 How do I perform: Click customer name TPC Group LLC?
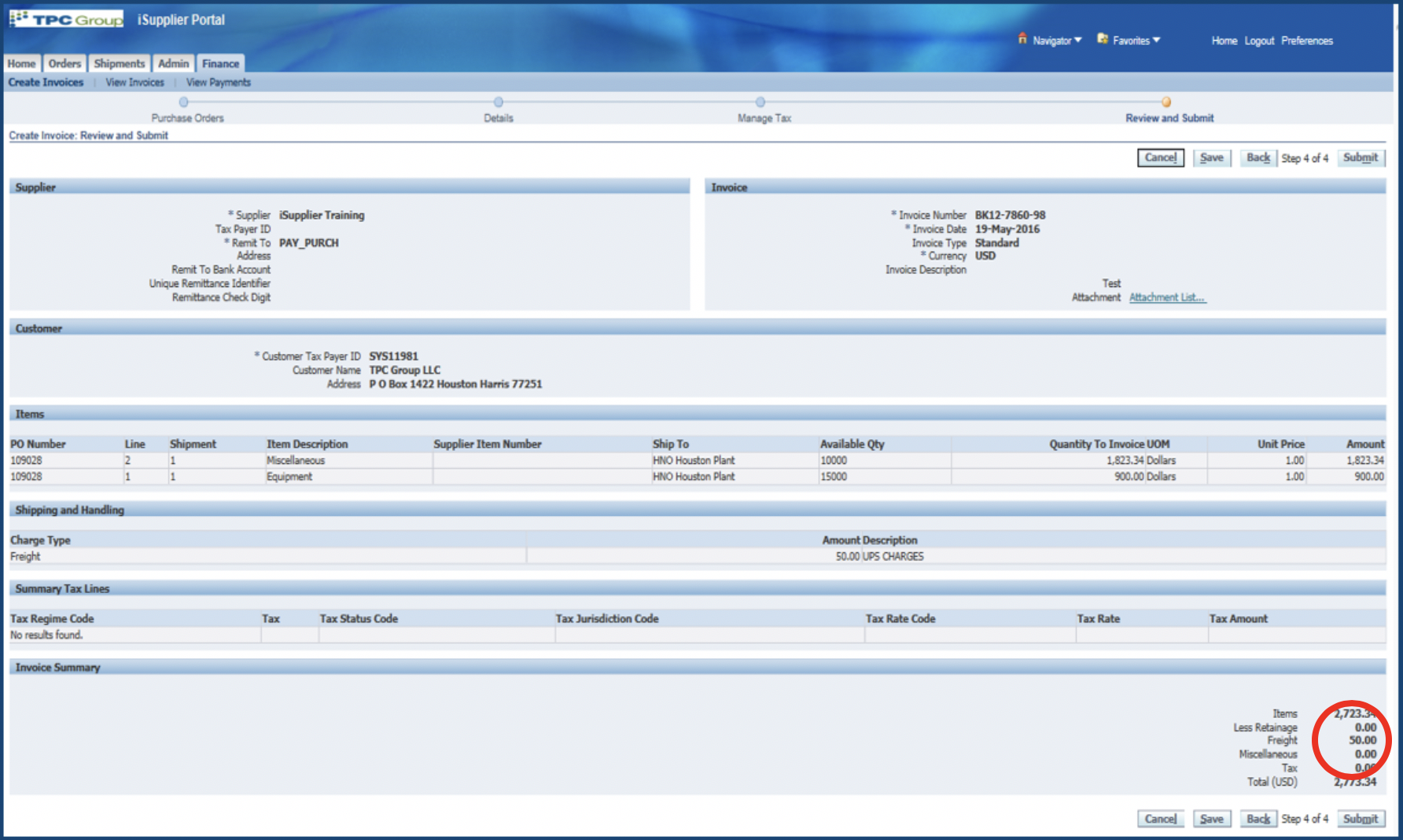click(405, 370)
